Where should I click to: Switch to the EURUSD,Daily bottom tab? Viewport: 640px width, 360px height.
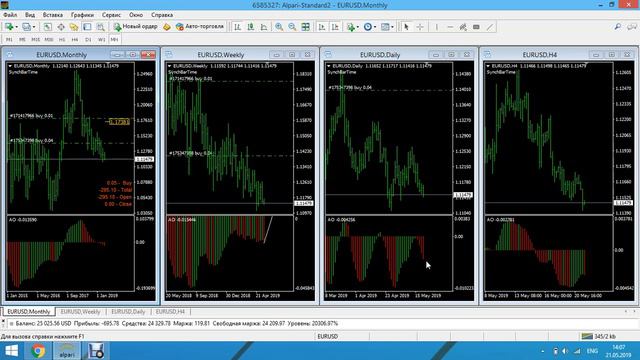tap(128, 311)
